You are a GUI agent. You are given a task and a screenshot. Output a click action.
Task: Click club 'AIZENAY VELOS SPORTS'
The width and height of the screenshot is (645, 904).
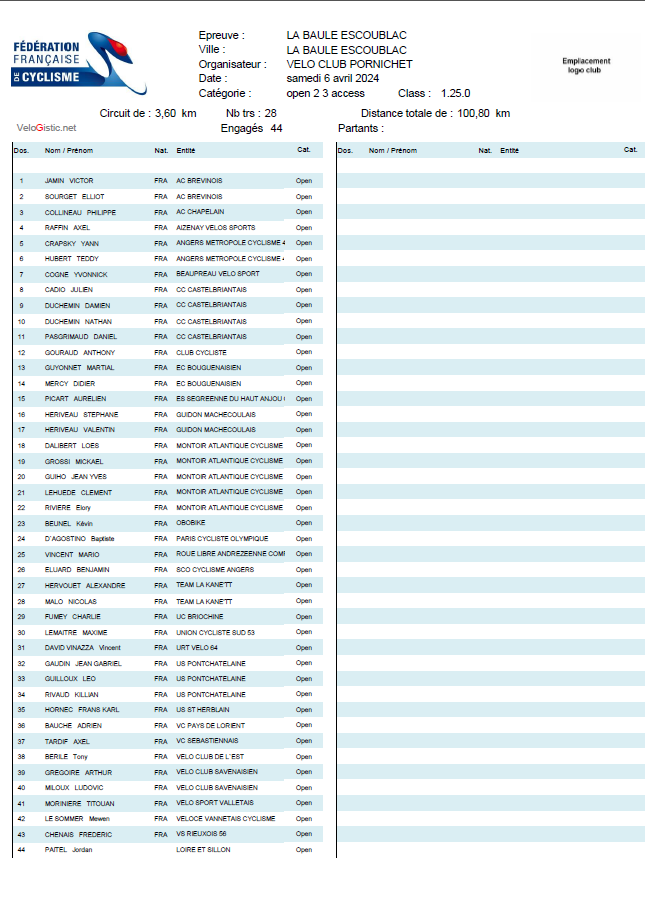216,228
